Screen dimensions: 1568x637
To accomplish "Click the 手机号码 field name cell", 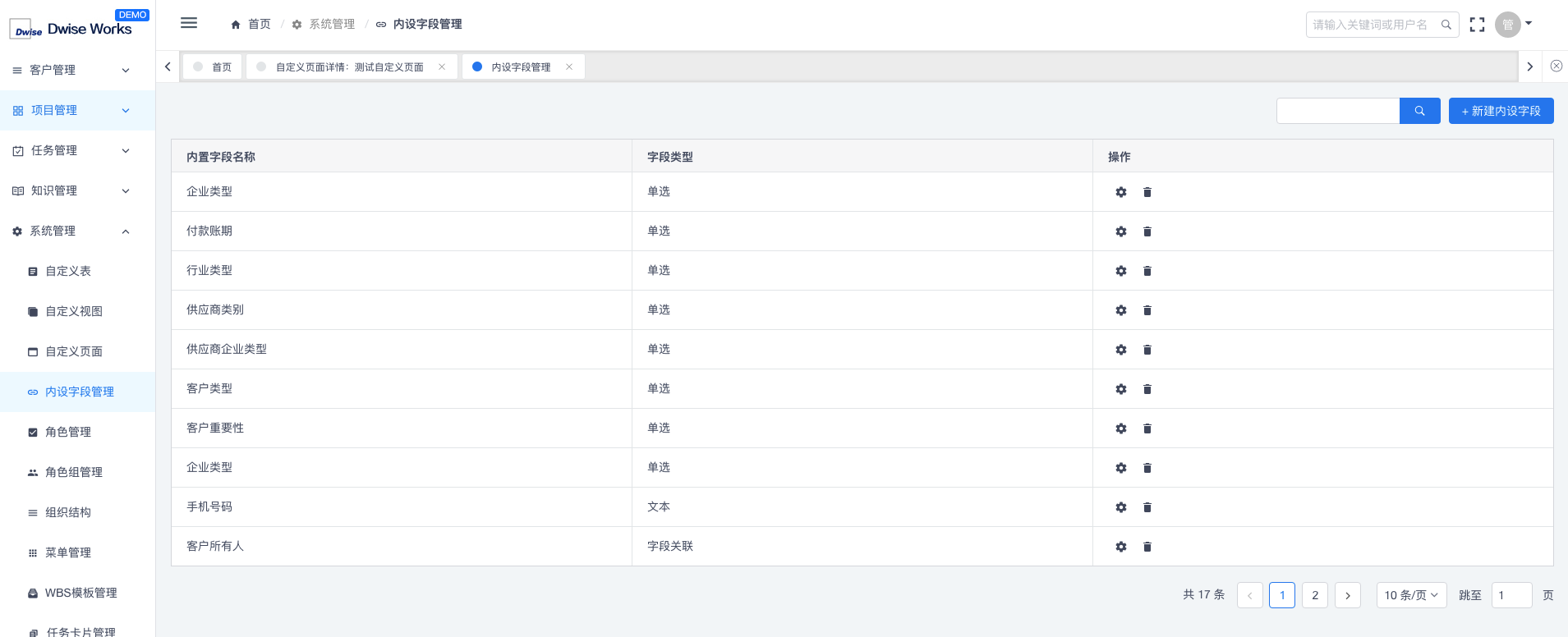I will coord(402,507).
